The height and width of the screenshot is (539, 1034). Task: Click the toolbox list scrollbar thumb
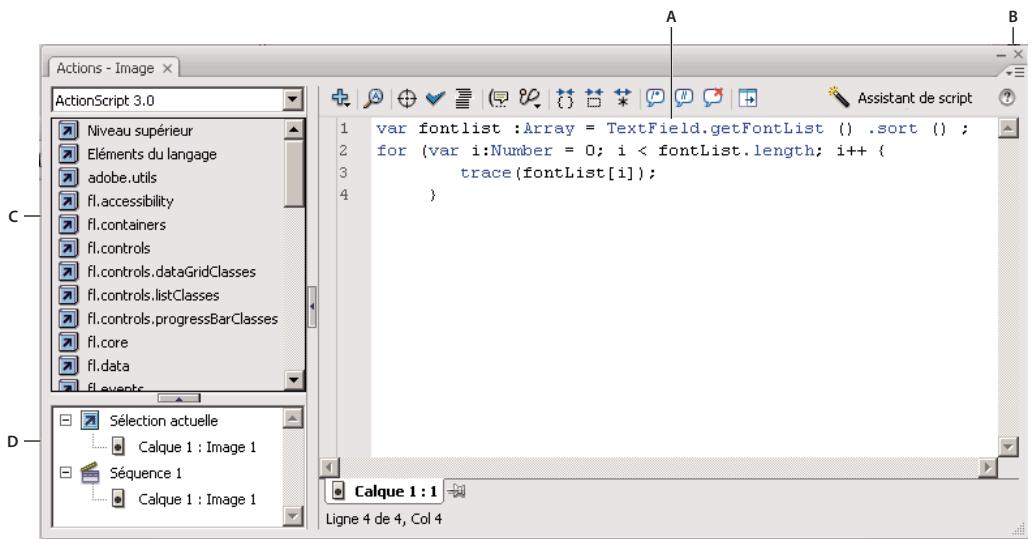[293, 173]
